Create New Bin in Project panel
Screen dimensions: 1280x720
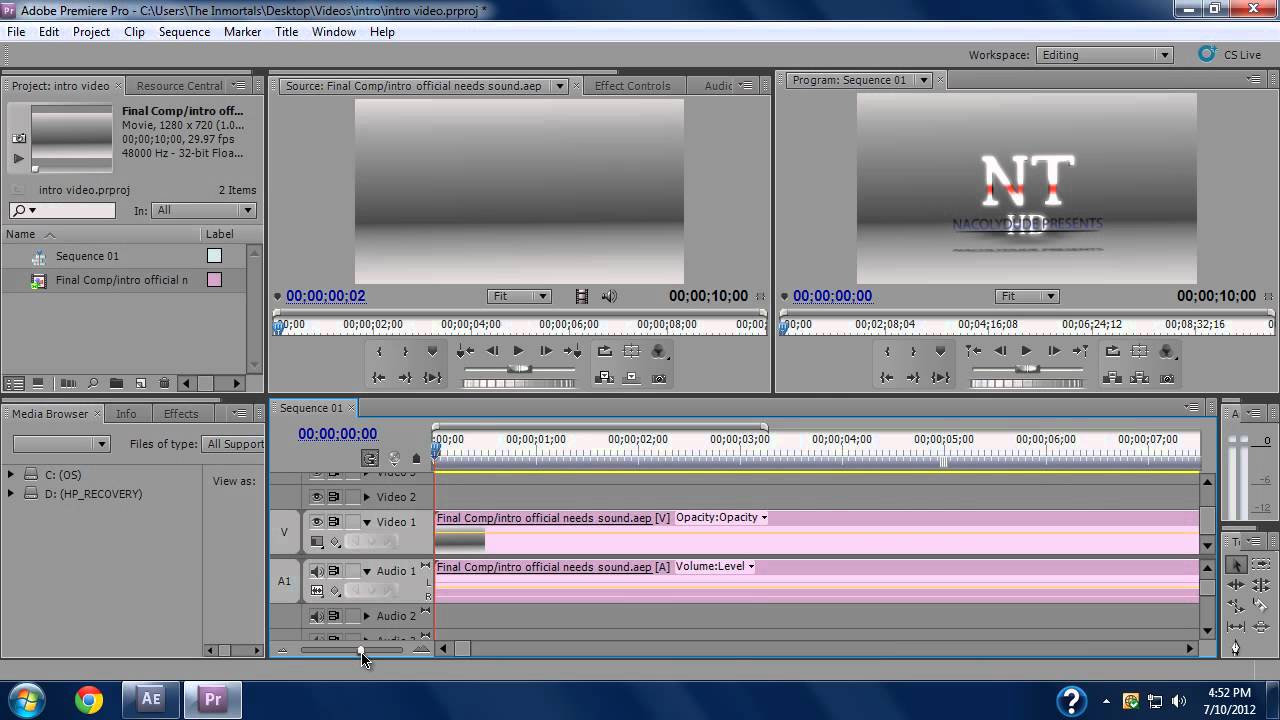pyautogui.click(x=116, y=383)
